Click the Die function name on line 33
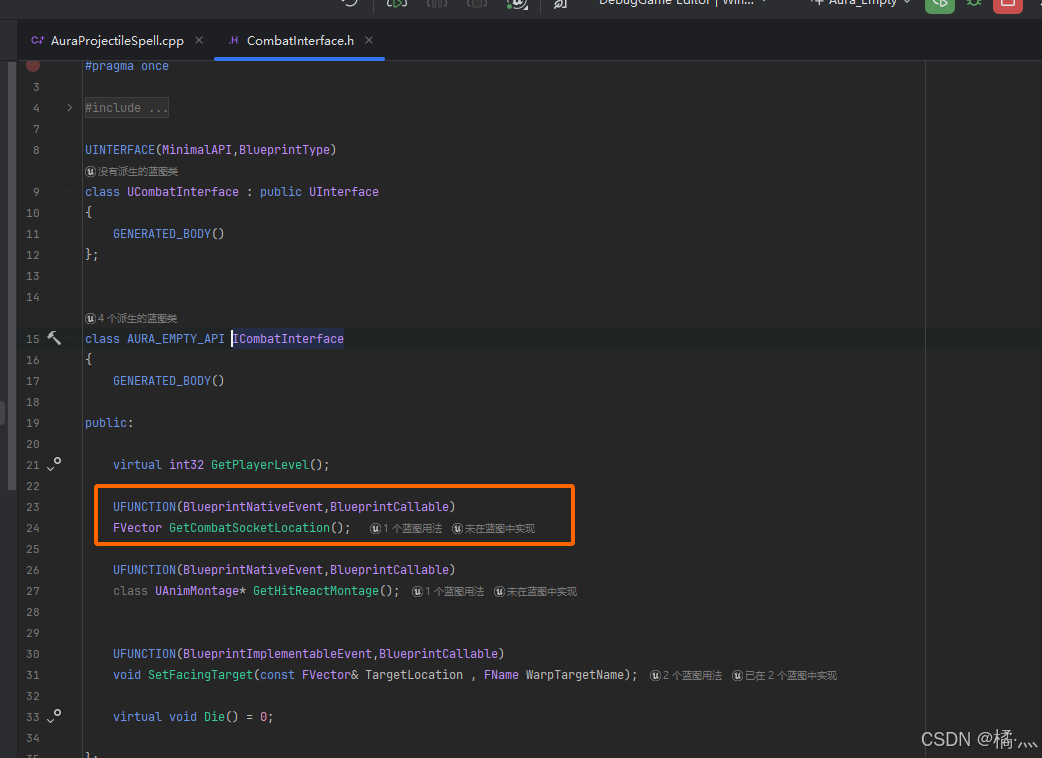The width and height of the screenshot is (1042, 758). pos(214,716)
